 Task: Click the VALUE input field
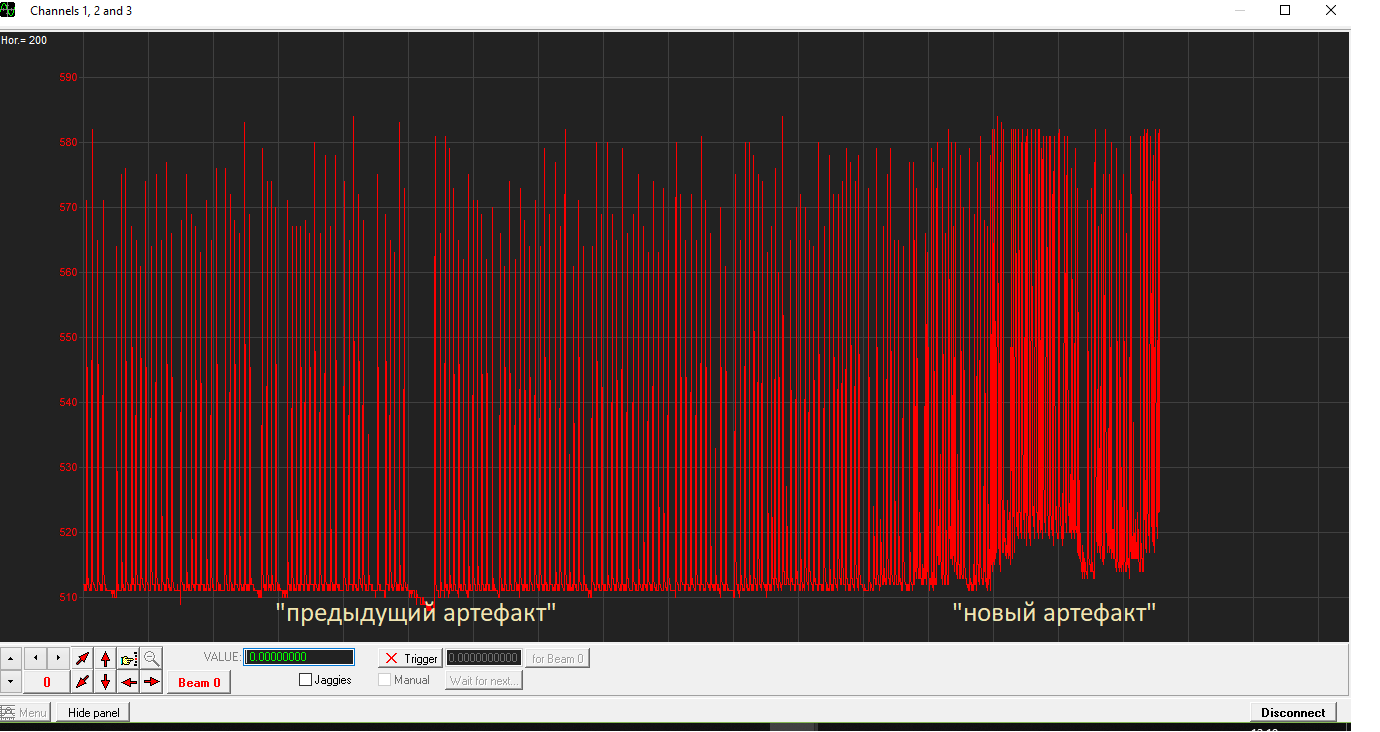299,657
